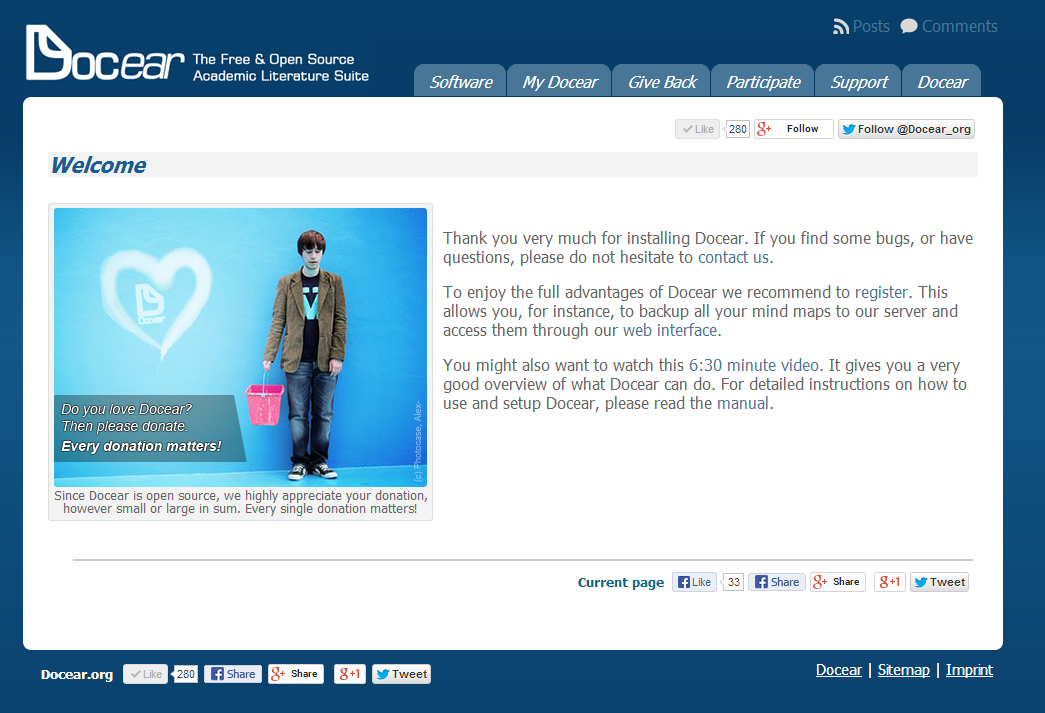Open the manual link
This screenshot has width=1045, height=713.
[742, 403]
